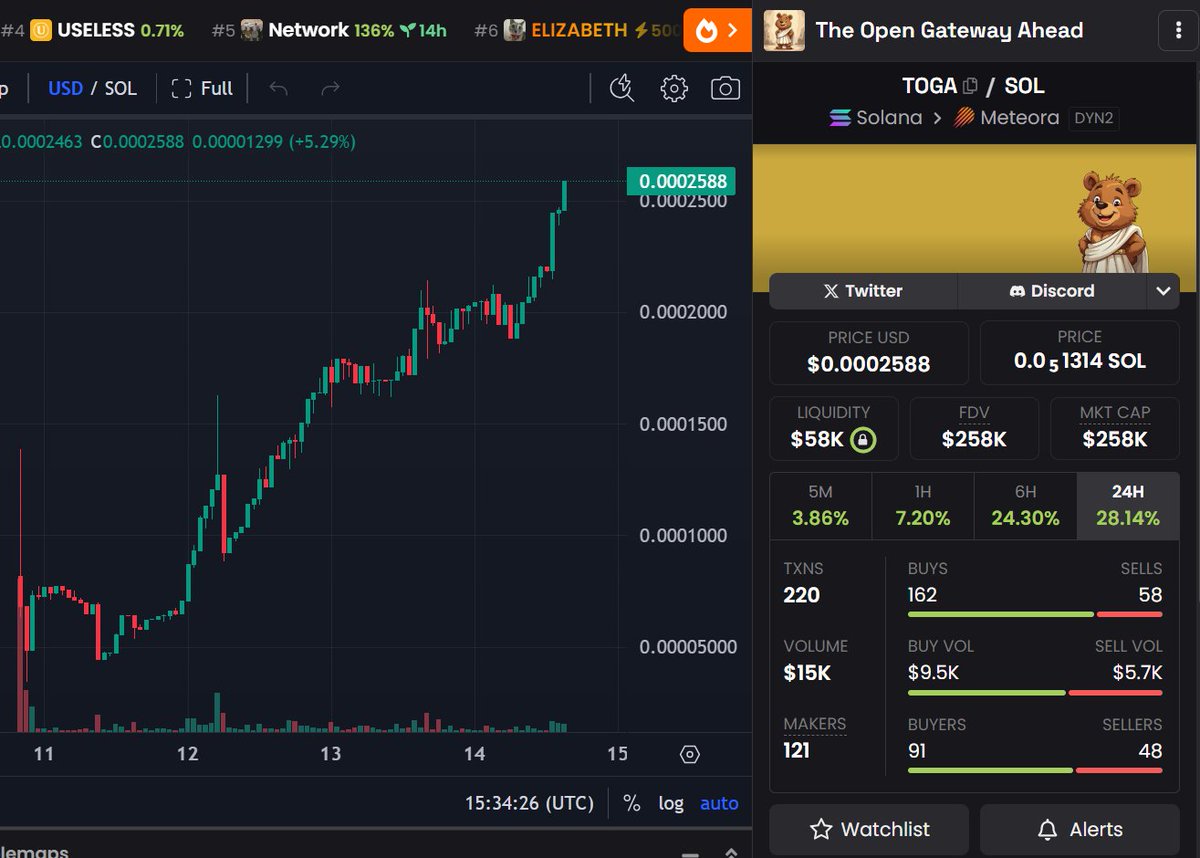Image resolution: width=1200 pixels, height=858 pixels.
Task: Open chart settings with the gear icon
Action: click(x=673, y=88)
